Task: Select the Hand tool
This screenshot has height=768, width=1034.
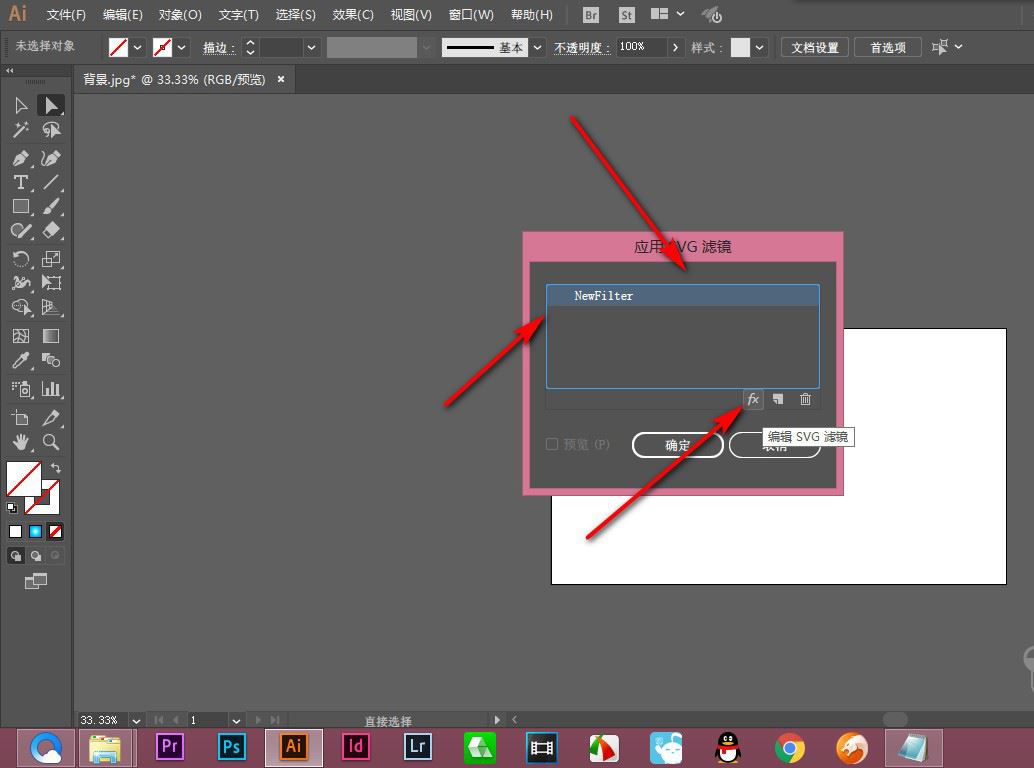Action: (20, 442)
